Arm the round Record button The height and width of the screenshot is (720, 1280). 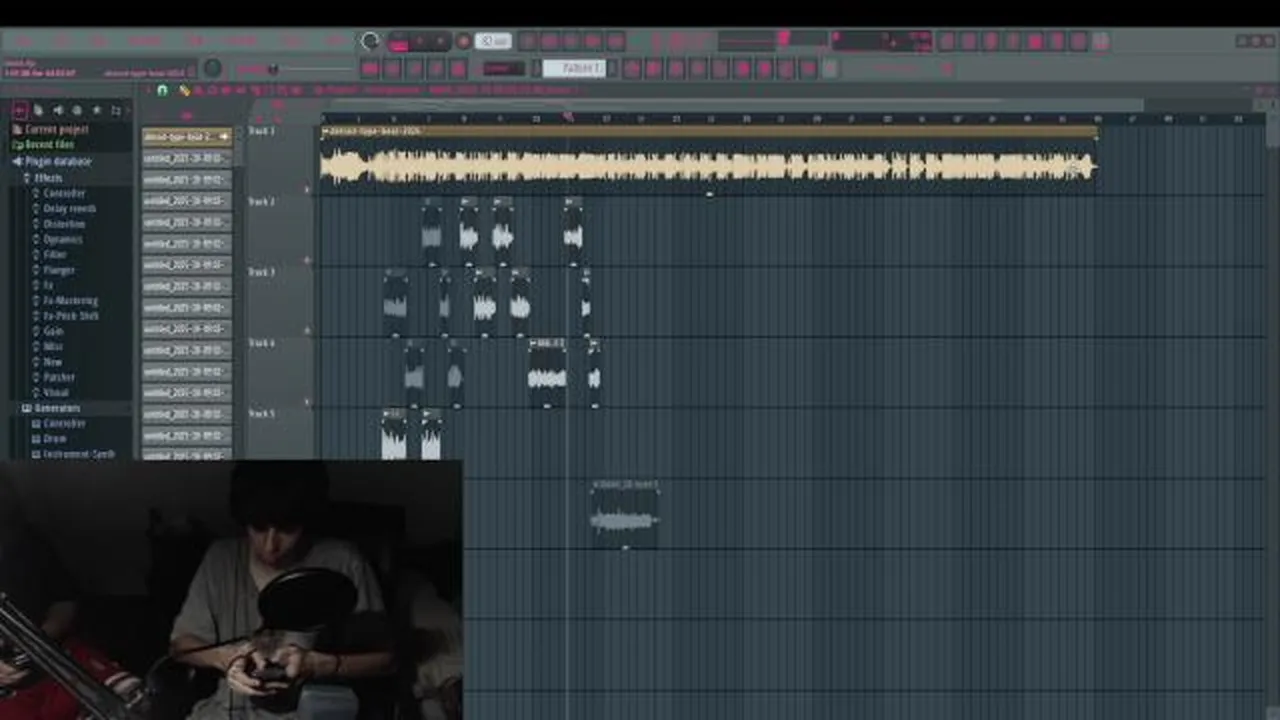click(463, 41)
